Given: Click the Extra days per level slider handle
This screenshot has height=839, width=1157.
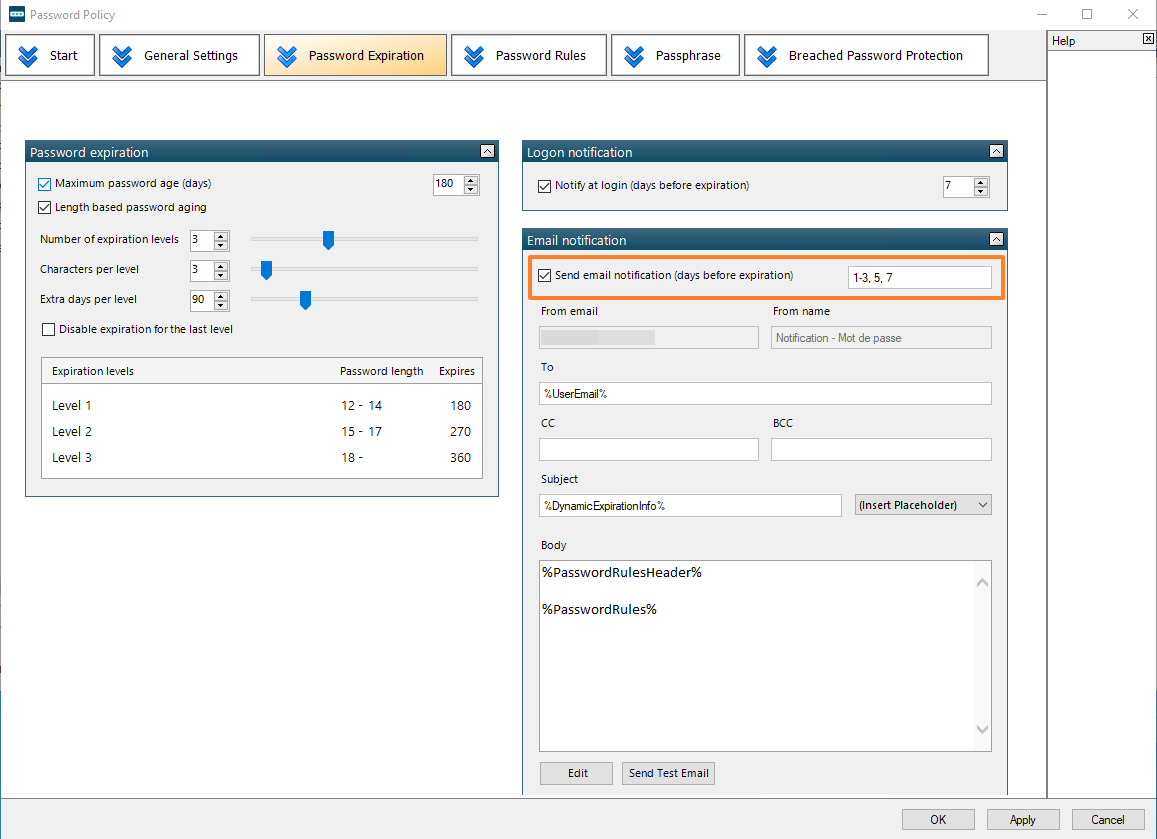Looking at the screenshot, I should click(x=305, y=299).
